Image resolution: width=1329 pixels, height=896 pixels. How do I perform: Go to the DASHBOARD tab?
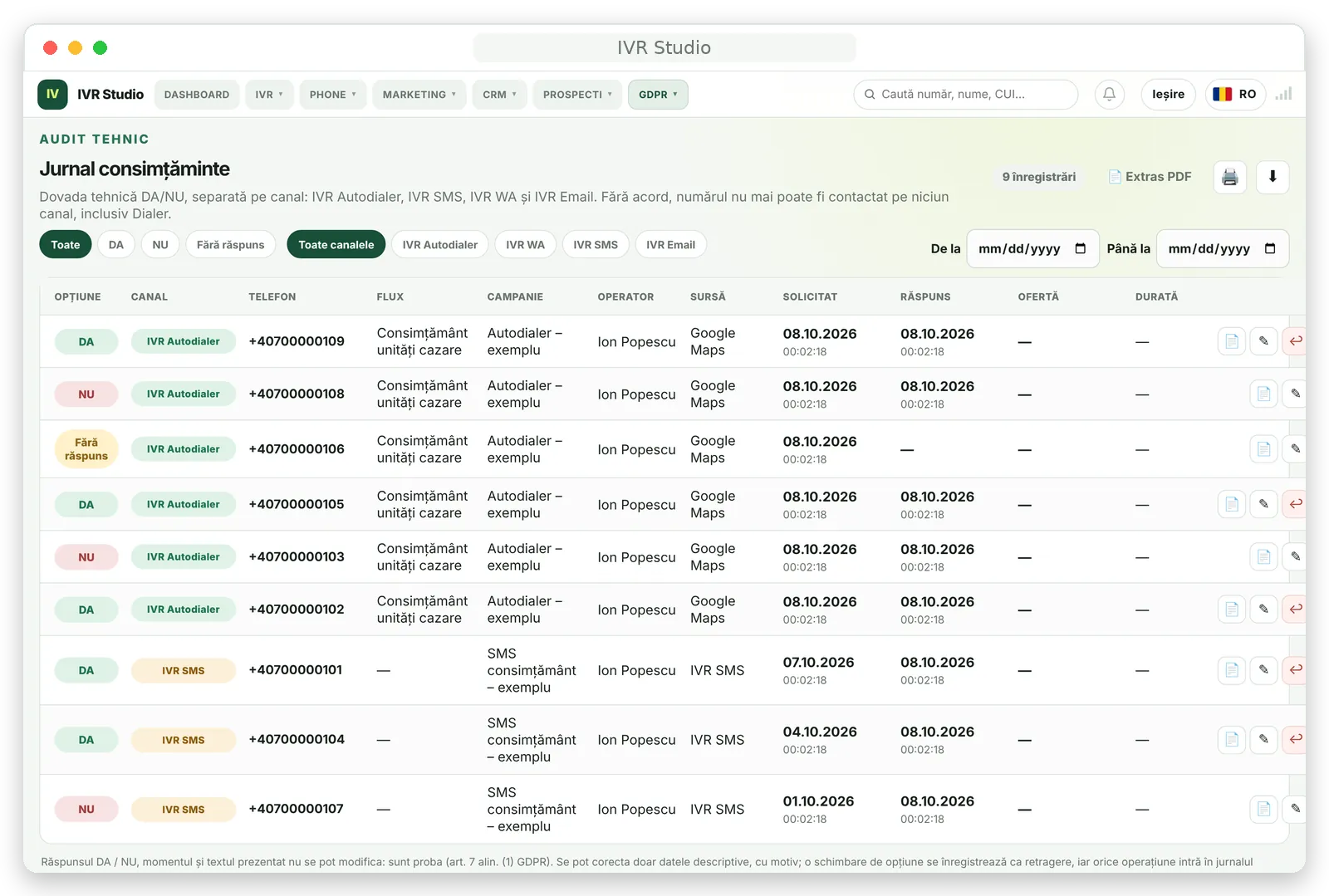click(197, 95)
